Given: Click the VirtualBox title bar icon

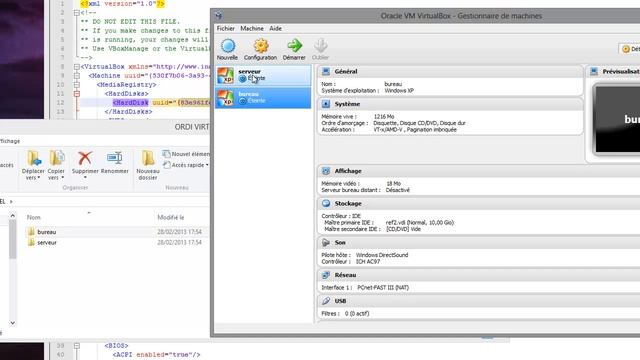Looking at the screenshot, I should [219, 16].
